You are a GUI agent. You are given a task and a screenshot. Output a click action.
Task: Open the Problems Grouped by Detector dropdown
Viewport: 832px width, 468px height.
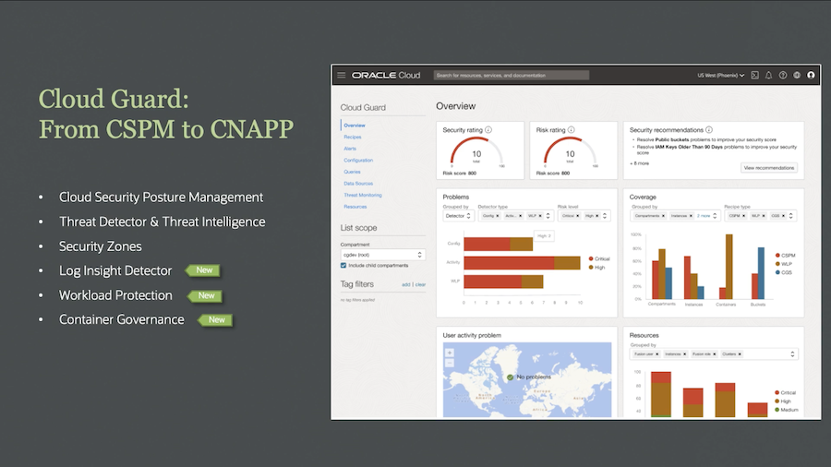pos(458,216)
